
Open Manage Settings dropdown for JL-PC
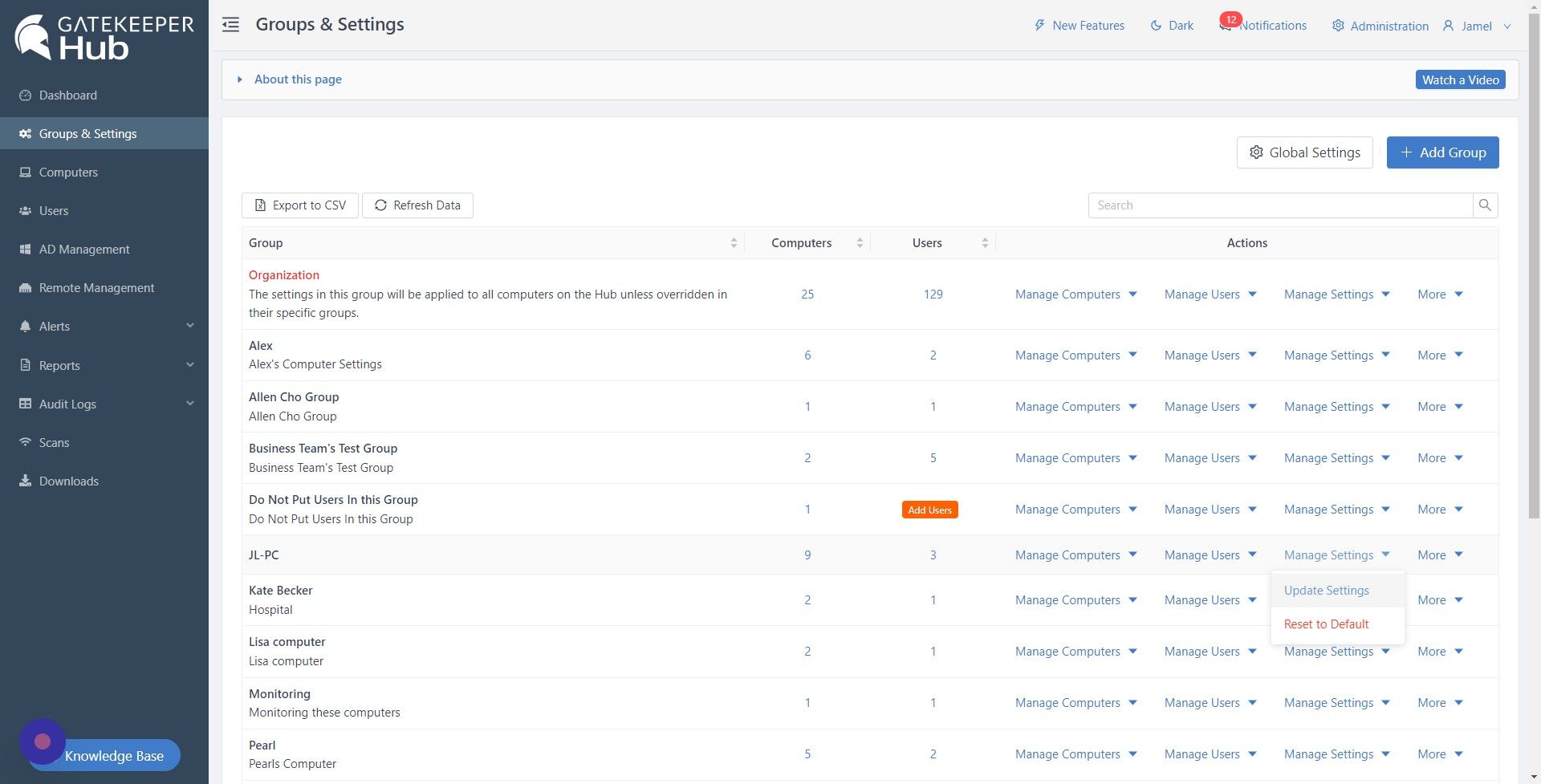tap(1337, 555)
